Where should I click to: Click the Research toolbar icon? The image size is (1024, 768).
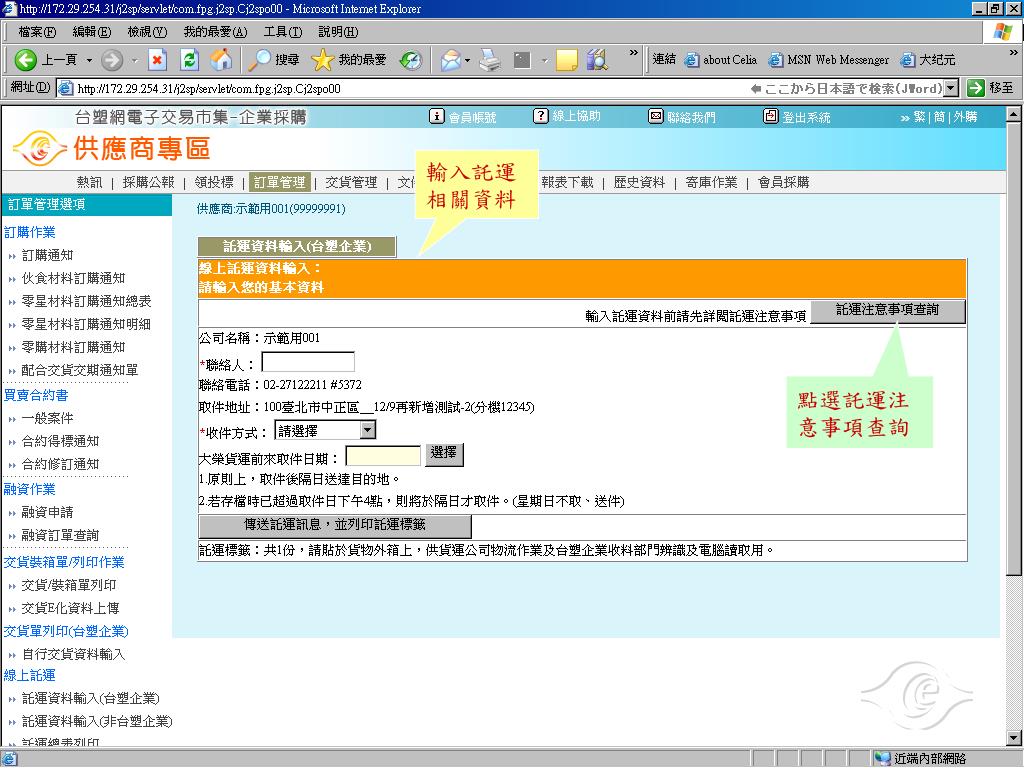pyautogui.click(x=597, y=60)
